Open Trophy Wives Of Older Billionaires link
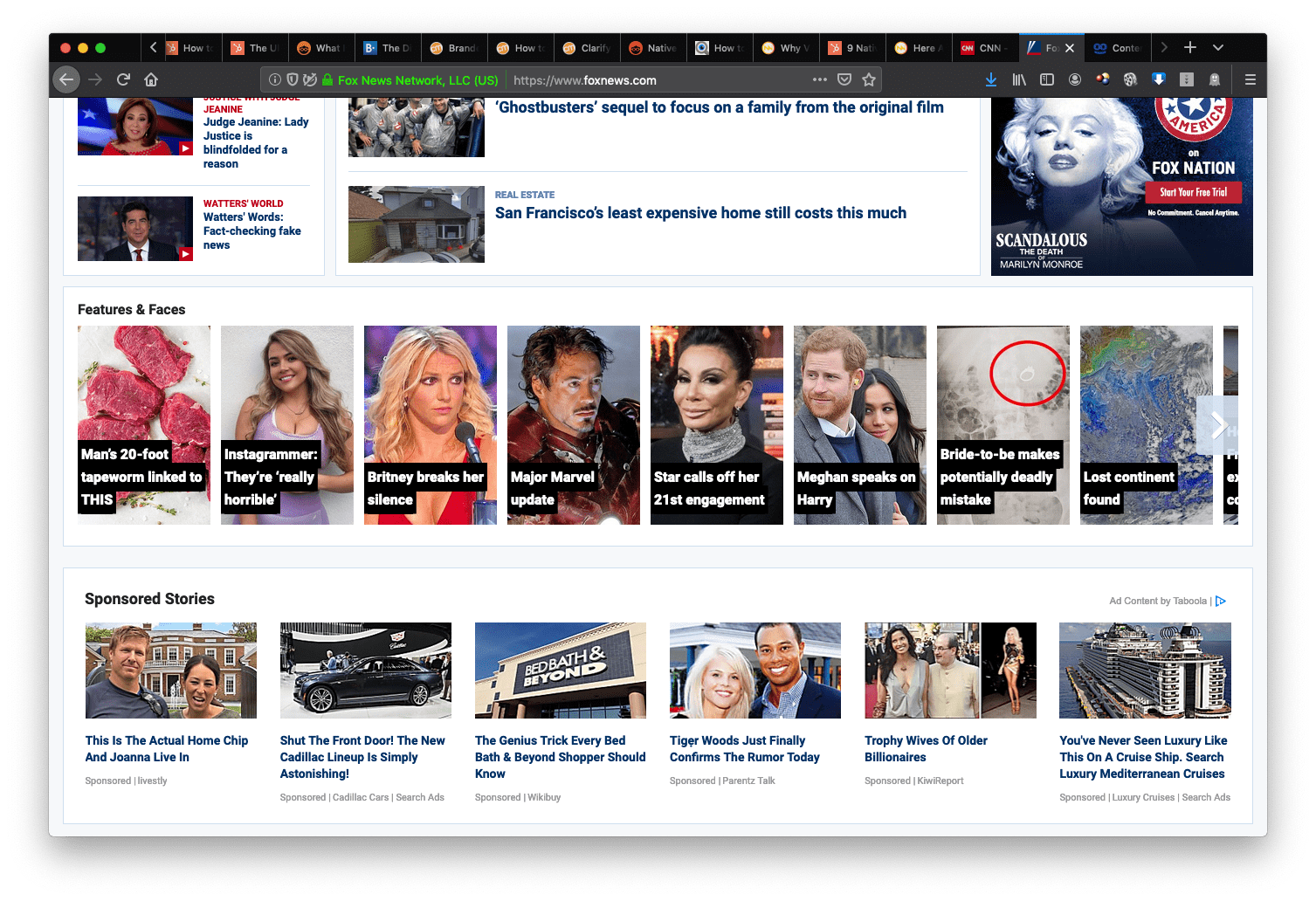1316x901 pixels. click(926, 749)
